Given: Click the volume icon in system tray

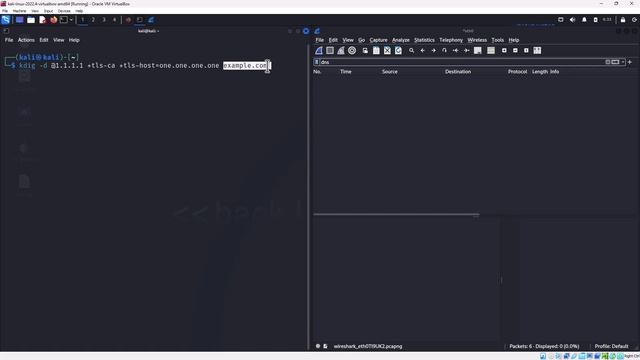Looking at the screenshot, I should (572, 20).
